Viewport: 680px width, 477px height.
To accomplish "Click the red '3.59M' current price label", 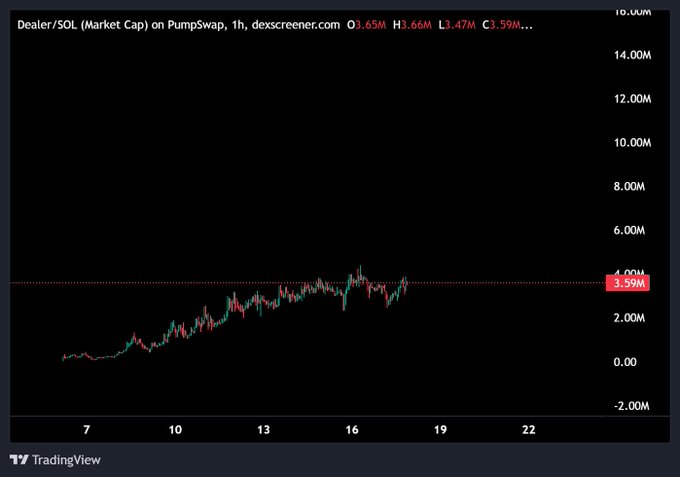I will (x=628, y=283).
